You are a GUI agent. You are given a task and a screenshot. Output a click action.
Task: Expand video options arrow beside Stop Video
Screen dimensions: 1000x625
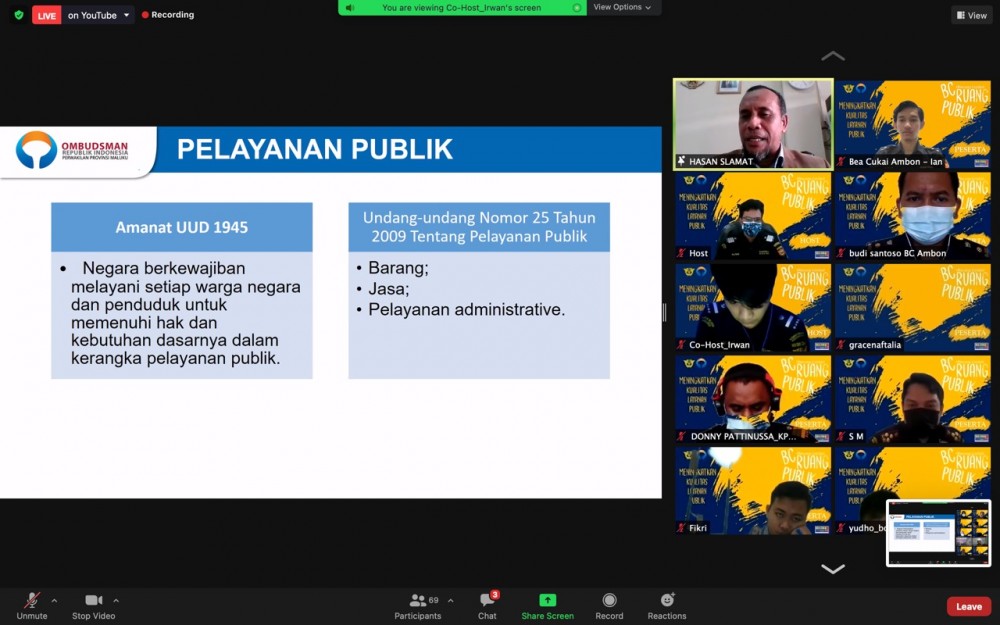pyautogui.click(x=116, y=600)
